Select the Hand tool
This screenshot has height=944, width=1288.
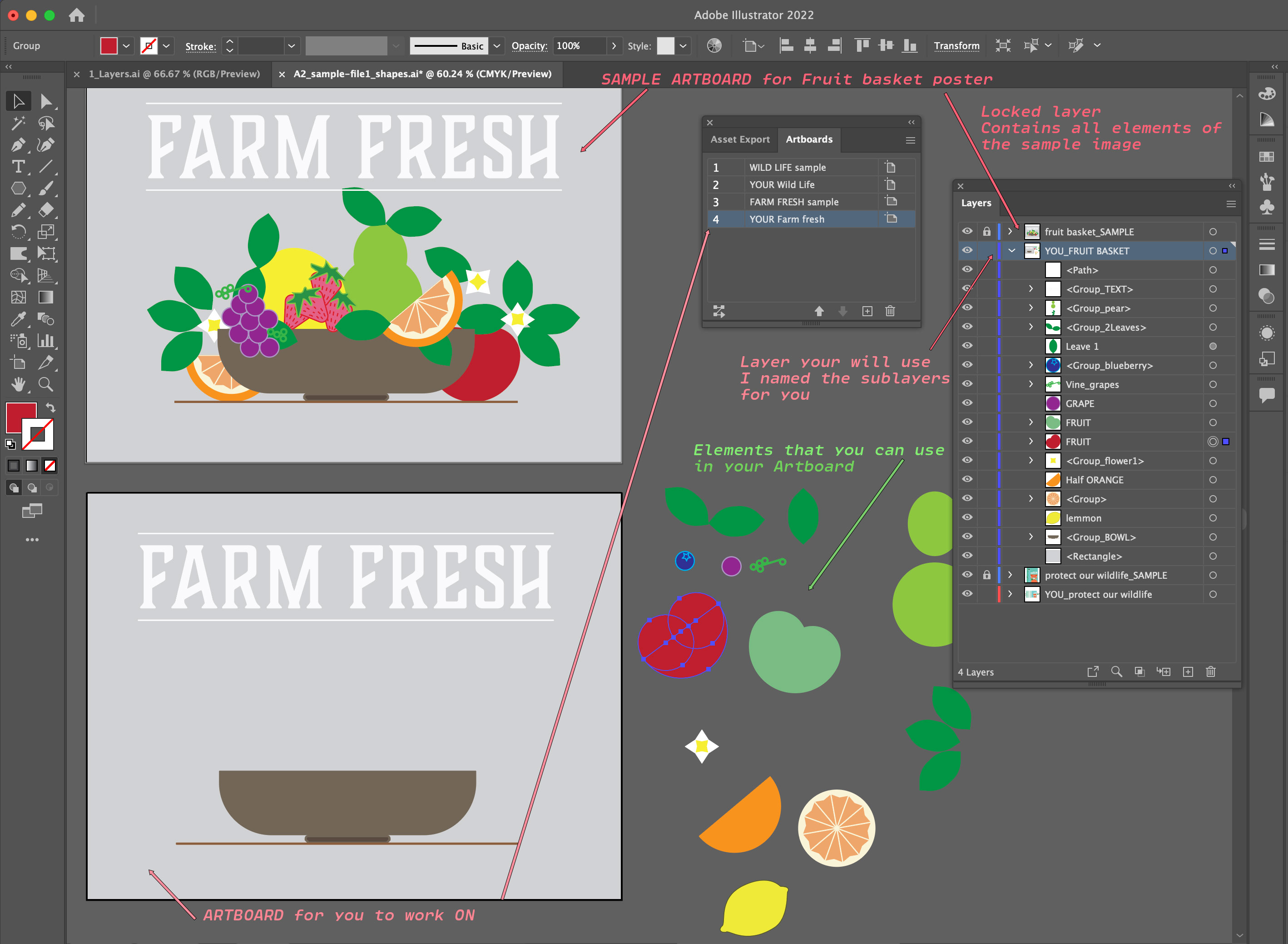(x=18, y=385)
